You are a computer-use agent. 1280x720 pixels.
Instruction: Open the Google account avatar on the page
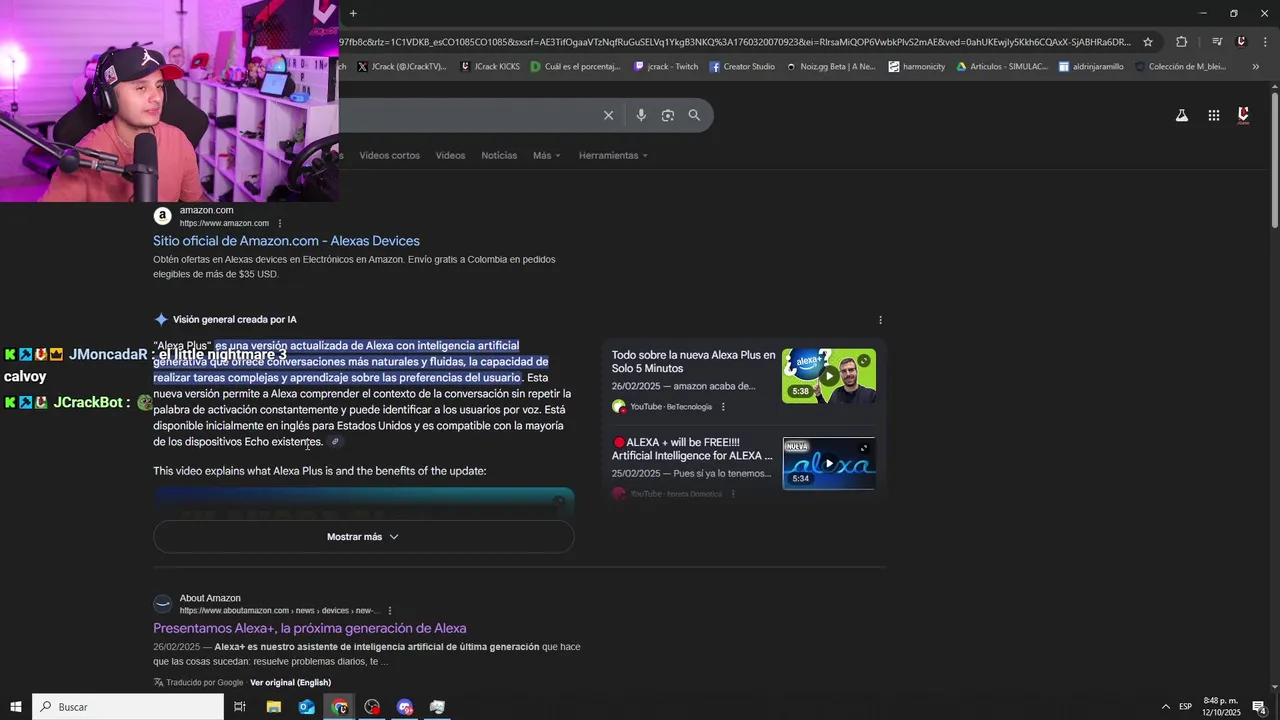(1243, 115)
